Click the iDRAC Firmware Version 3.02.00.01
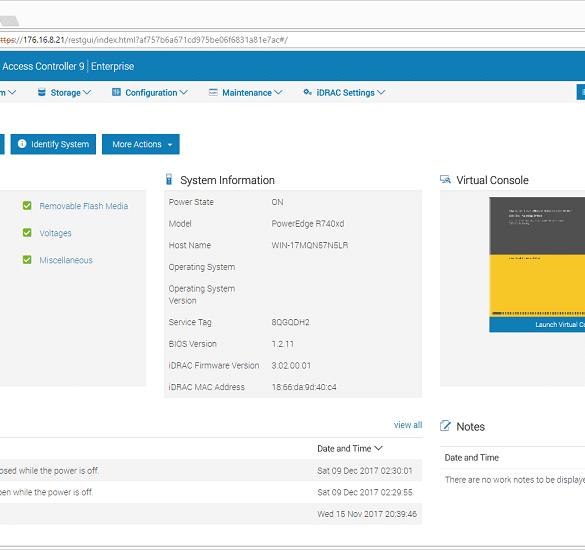 pos(291,365)
